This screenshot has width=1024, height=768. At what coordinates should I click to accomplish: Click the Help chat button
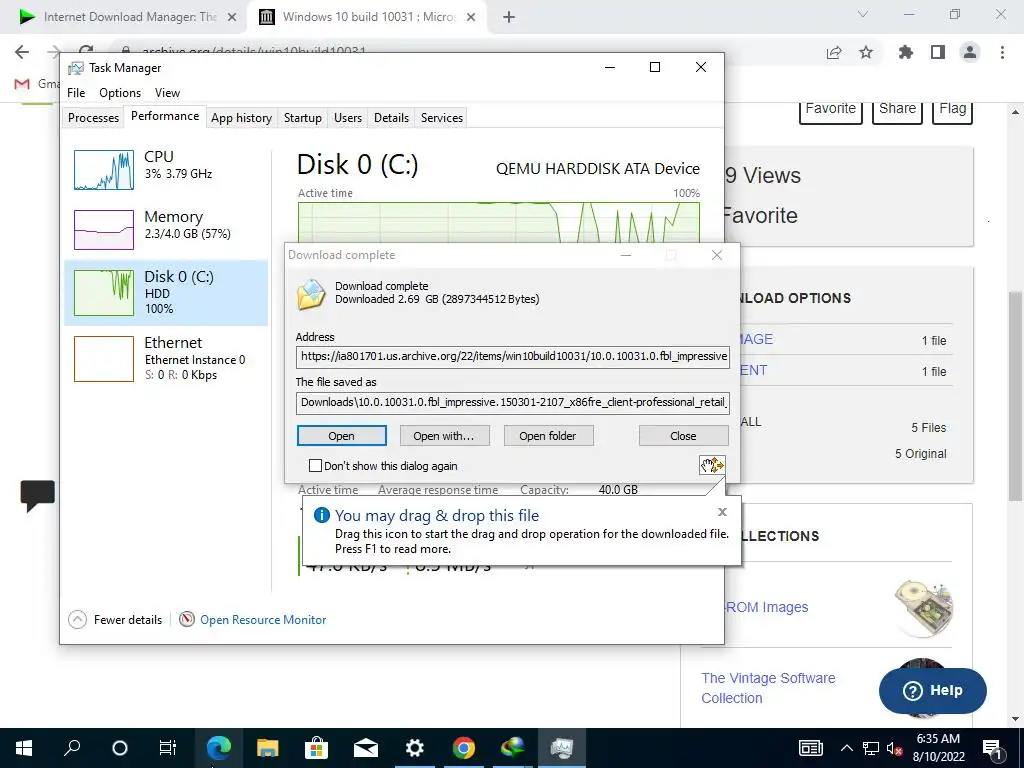[x=933, y=690]
